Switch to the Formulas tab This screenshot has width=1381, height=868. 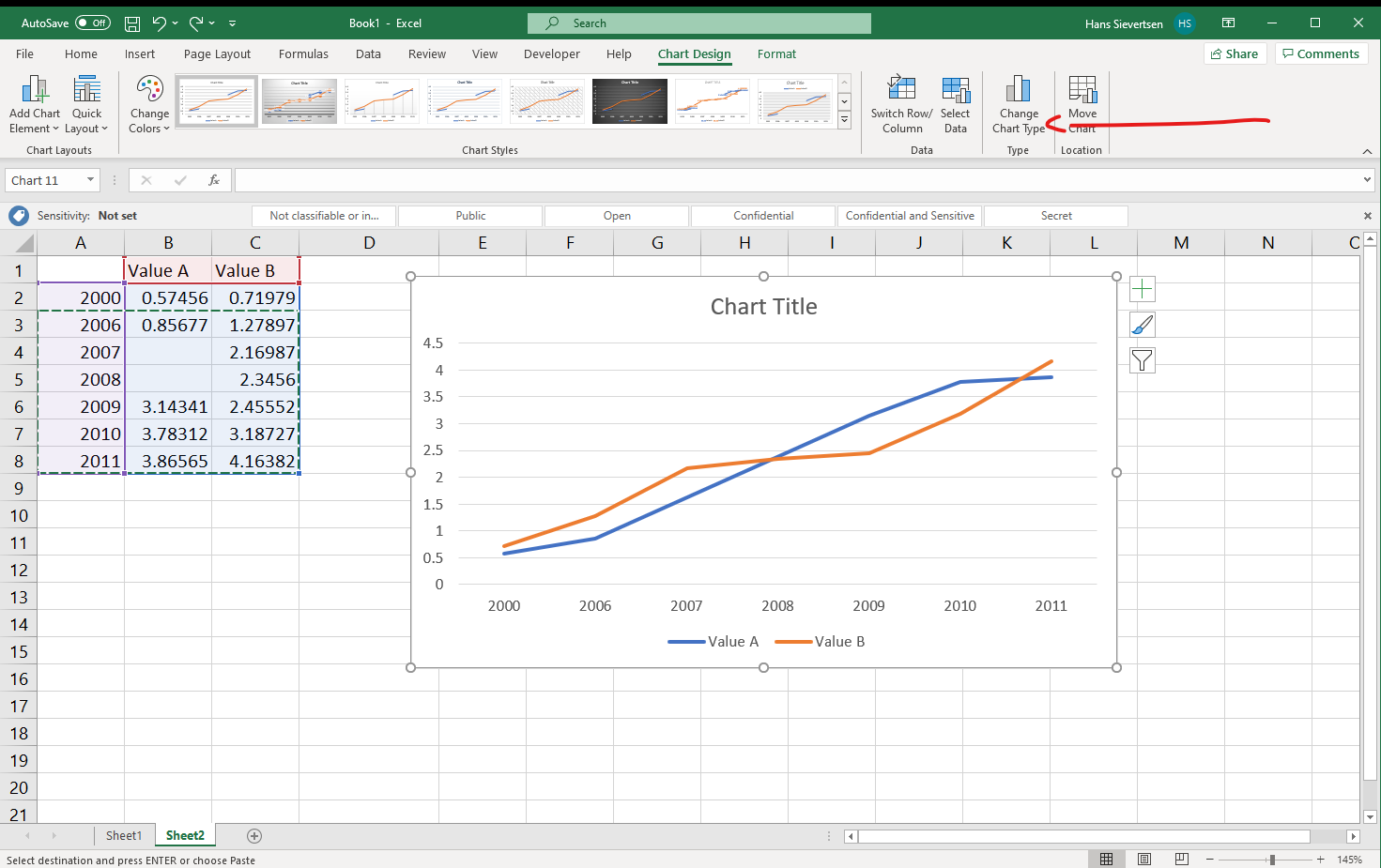click(x=303, y=53)
